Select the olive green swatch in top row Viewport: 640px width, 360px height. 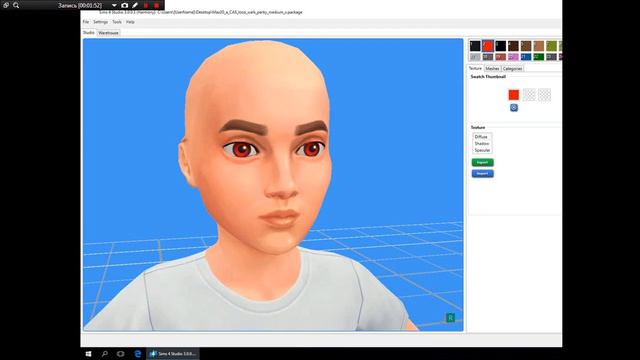point(551,46)
